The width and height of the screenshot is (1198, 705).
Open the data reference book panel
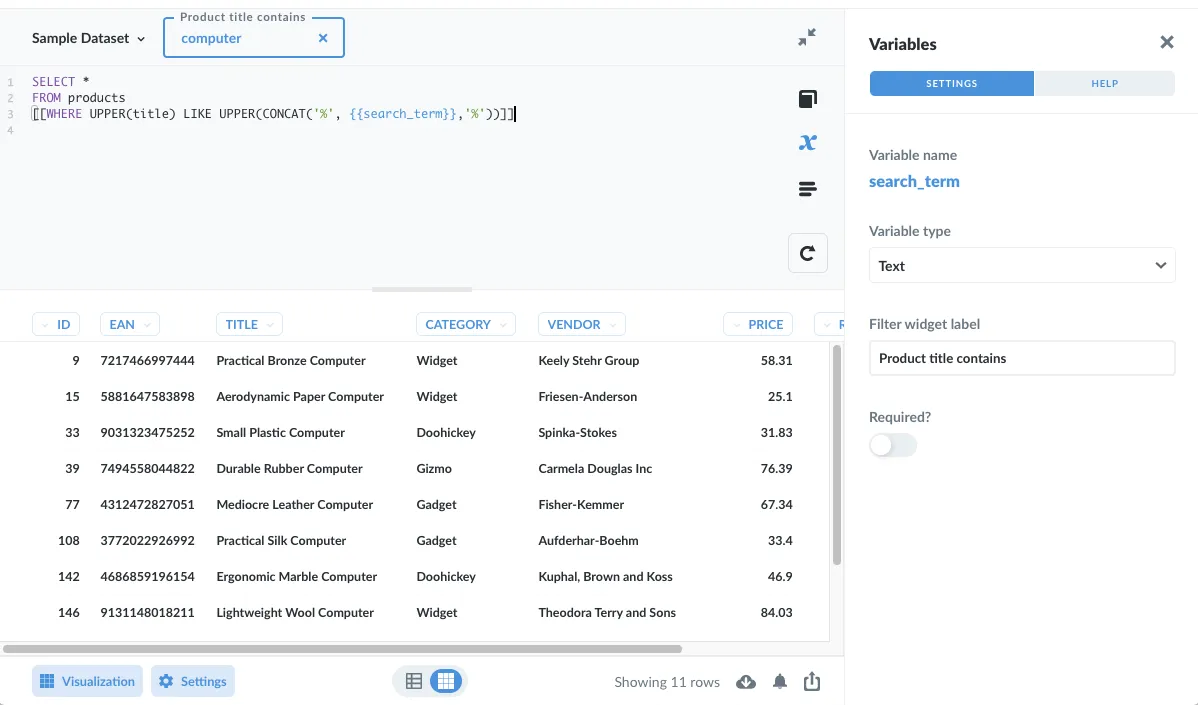(x=807, y=98)
